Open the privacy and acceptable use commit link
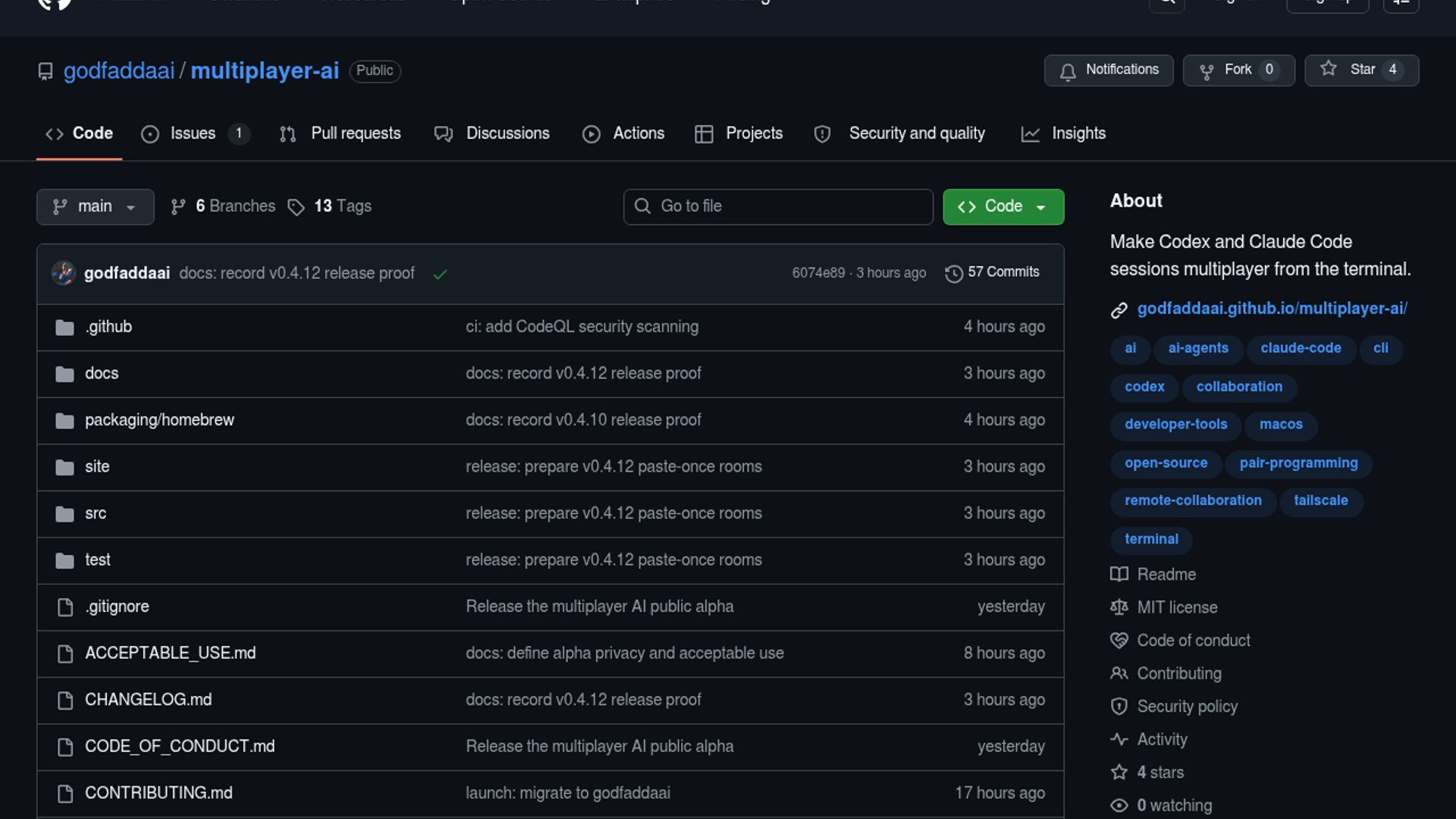The width and height of the screenshot is (1456, 819). [625, 653]
